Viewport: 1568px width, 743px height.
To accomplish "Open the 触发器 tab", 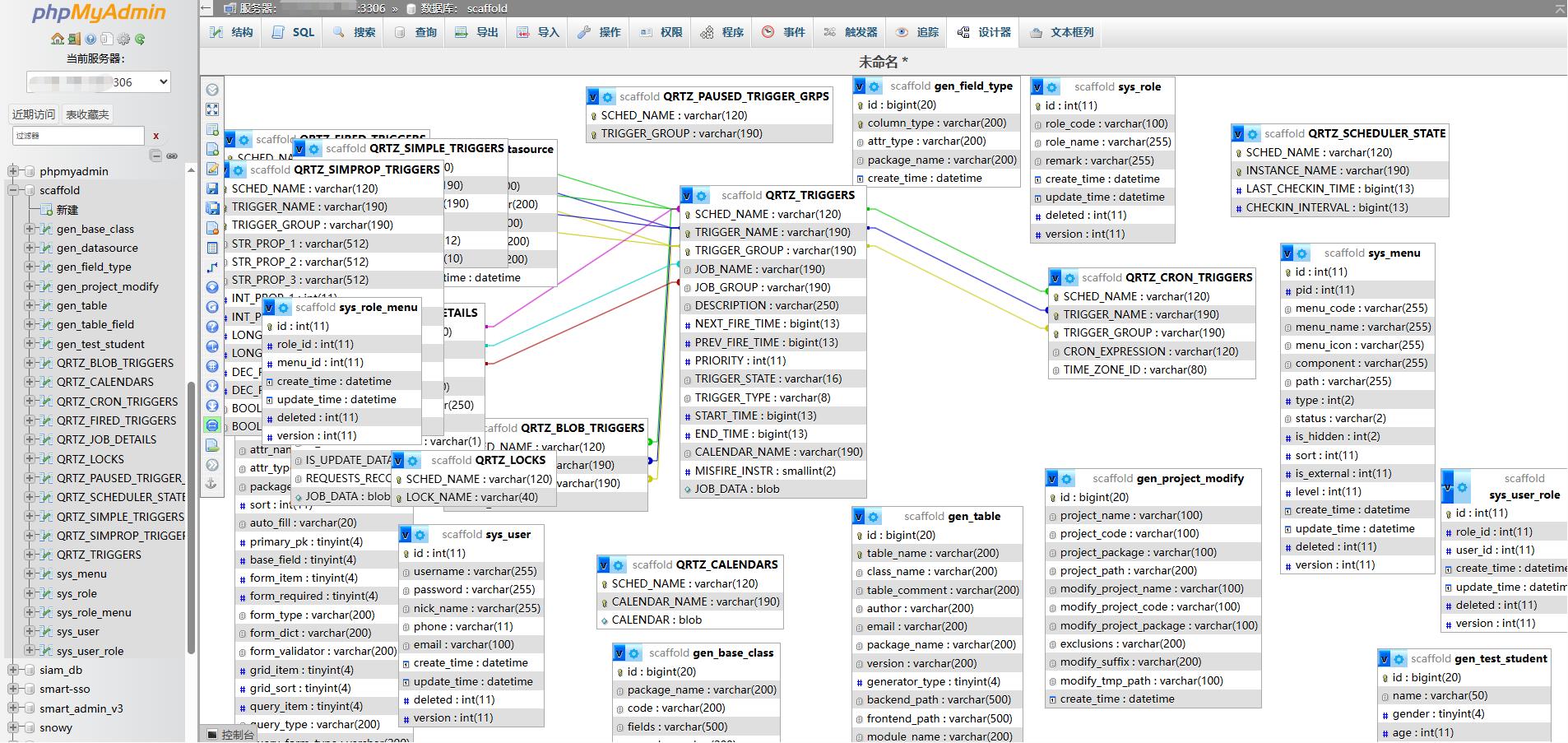I will coord(851,32).
